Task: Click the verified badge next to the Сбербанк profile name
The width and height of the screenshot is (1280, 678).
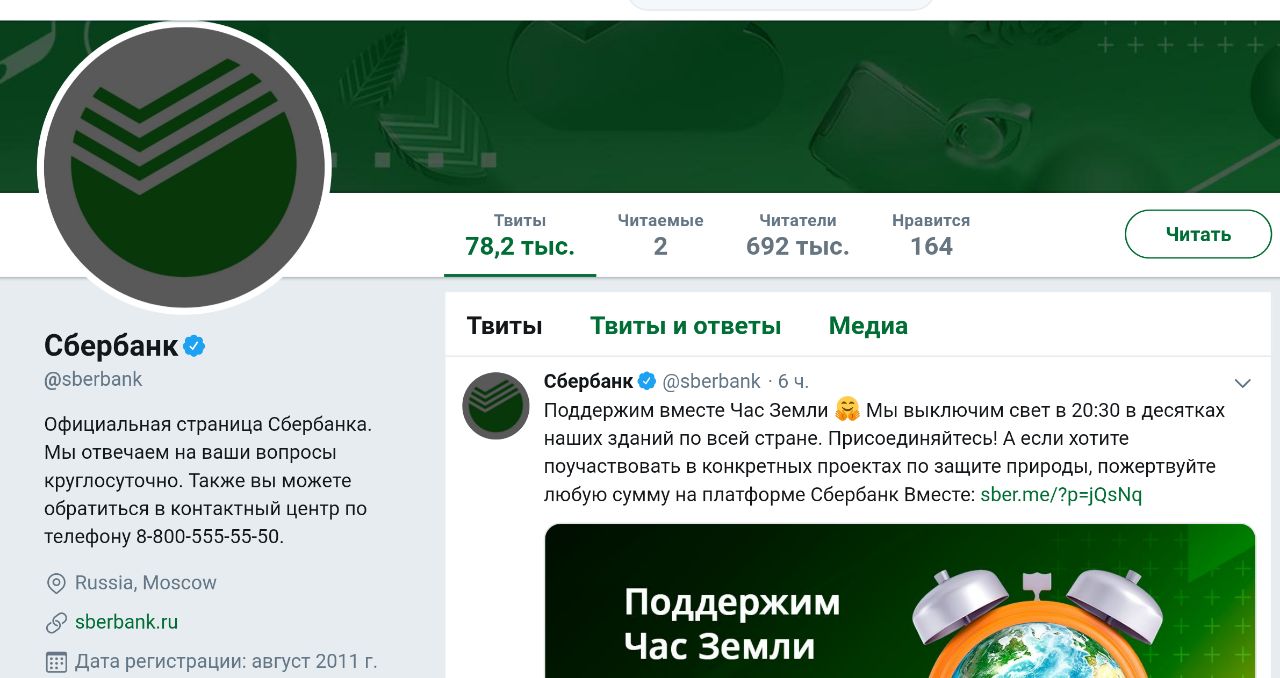Action: (x=194, y=346)
